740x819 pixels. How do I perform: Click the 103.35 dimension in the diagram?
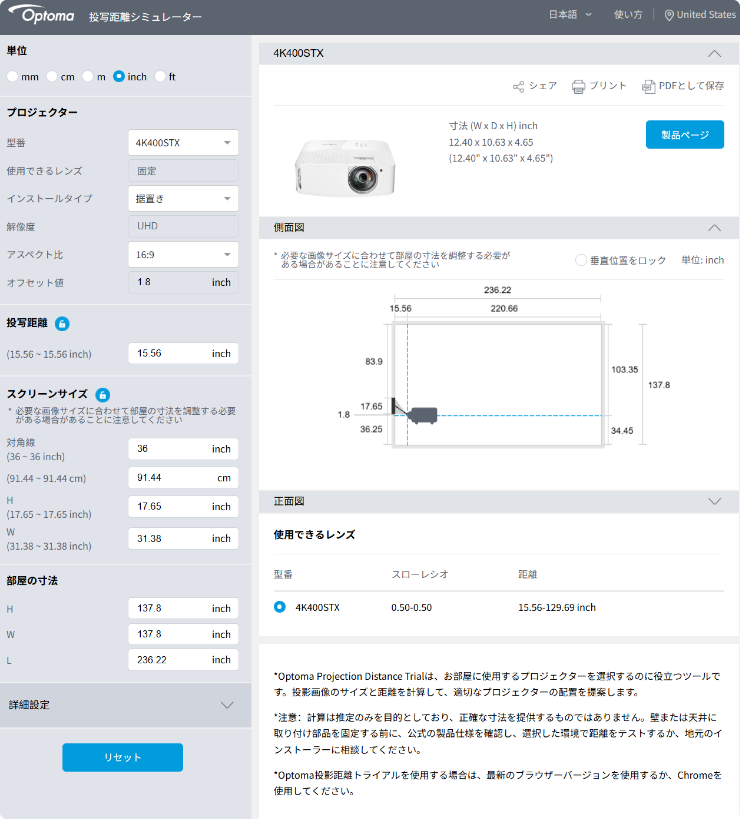tap(625, 370)
